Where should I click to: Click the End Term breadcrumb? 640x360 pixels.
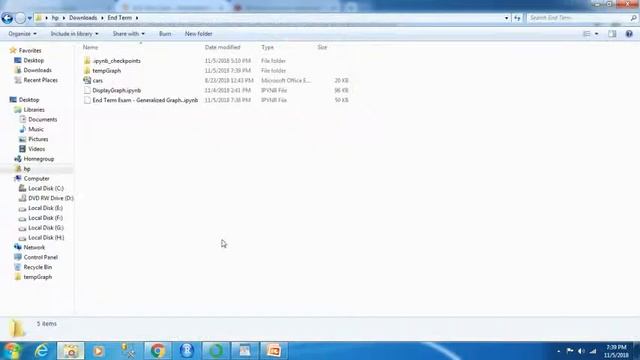[120, 18]
